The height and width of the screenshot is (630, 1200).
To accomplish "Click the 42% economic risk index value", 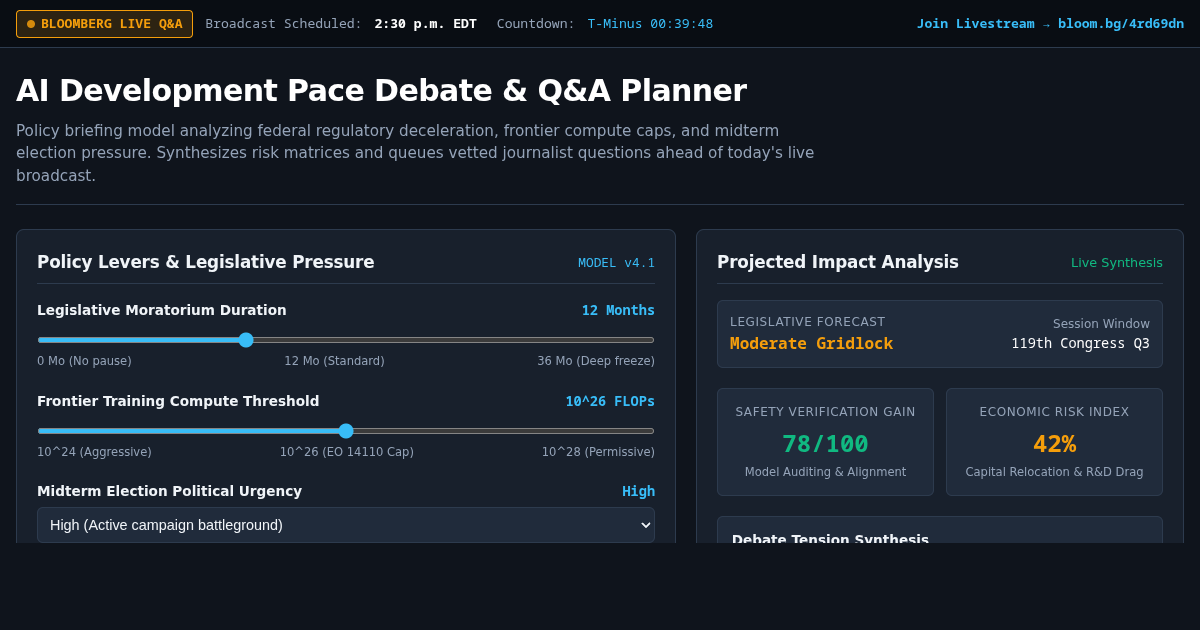I will 1054,444.
